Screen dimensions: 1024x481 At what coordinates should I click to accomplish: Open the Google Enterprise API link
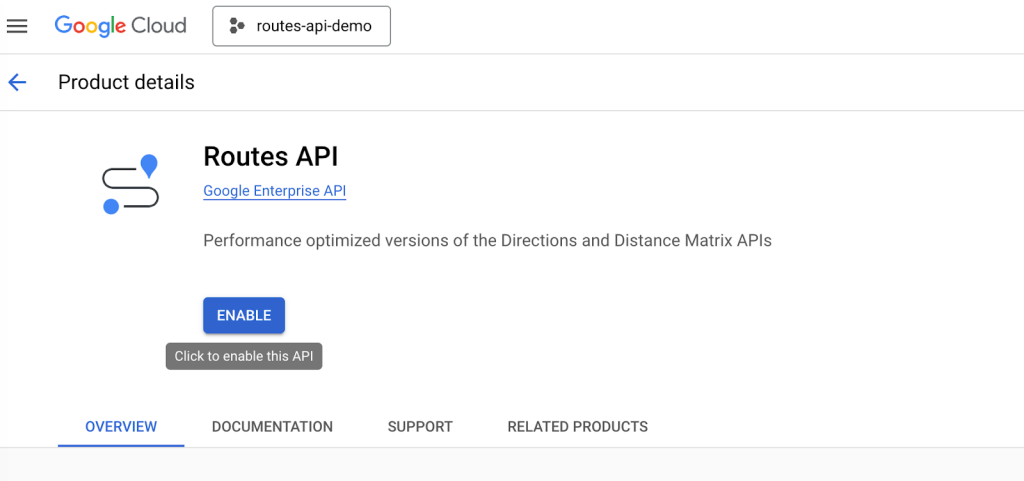pyautogui.click(x=274, y=191)
